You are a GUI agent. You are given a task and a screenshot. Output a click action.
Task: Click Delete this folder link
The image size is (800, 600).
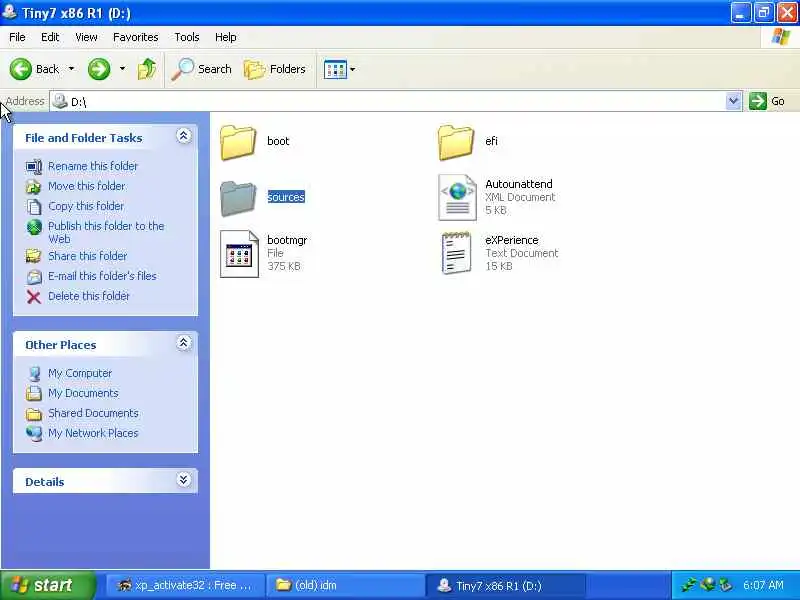click(x=89, y=296)
